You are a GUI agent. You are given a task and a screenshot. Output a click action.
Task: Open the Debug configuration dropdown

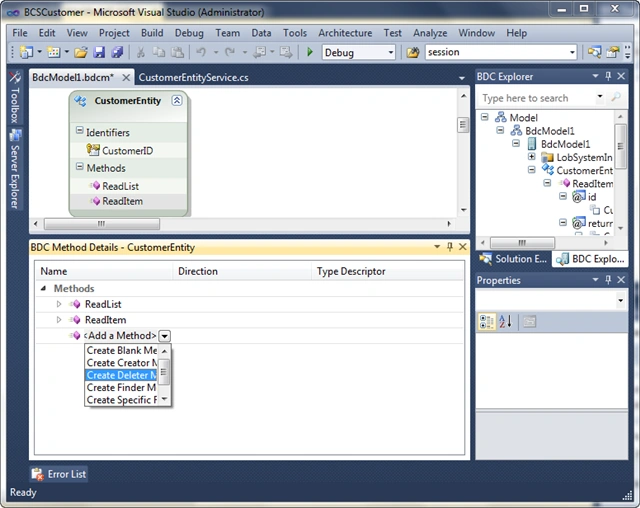(391, 52)
